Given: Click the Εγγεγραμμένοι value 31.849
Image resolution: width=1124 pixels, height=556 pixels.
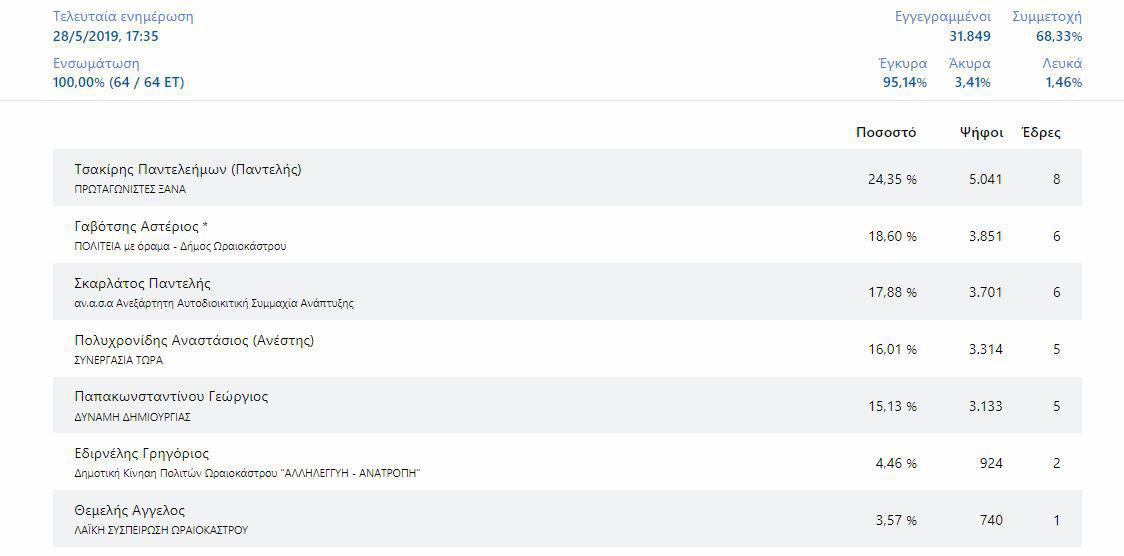Looking at the screenshot, I should click(x=969, y=37).
